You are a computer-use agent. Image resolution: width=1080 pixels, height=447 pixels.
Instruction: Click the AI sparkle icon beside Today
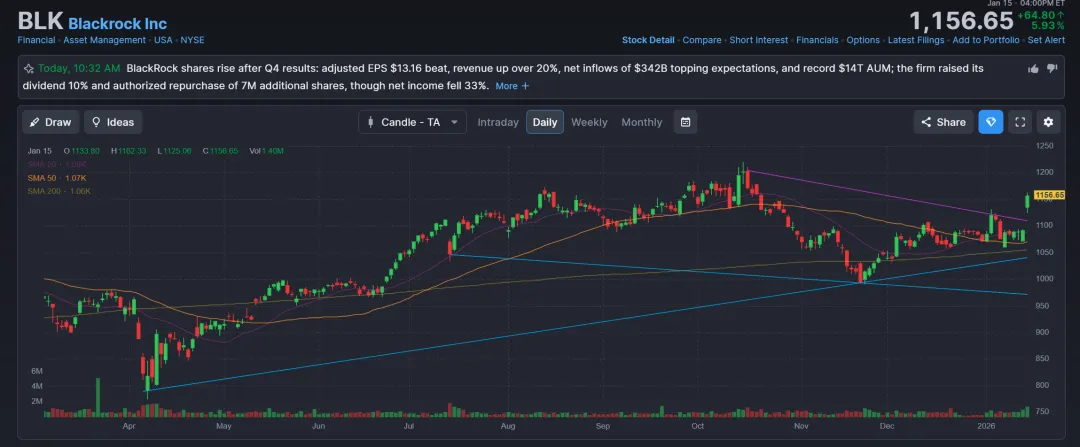click(28, 68)
